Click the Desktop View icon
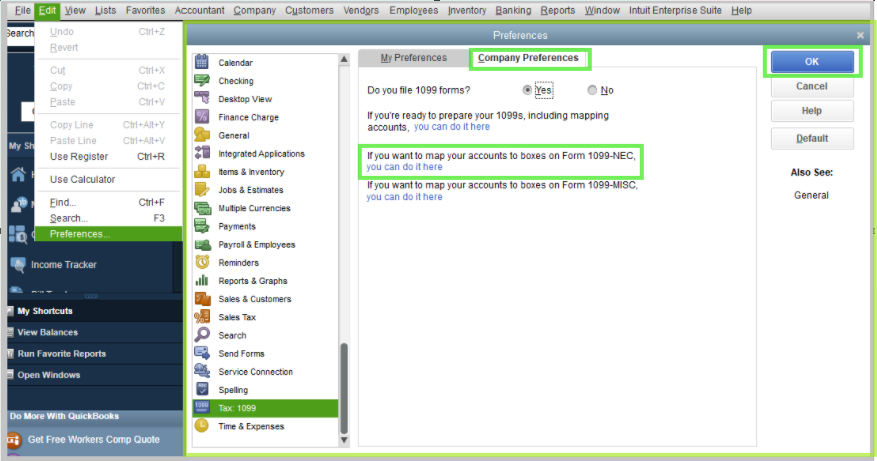Image resolution: width=877 pixels, height=461 pixels. click(x=202, y=98)
